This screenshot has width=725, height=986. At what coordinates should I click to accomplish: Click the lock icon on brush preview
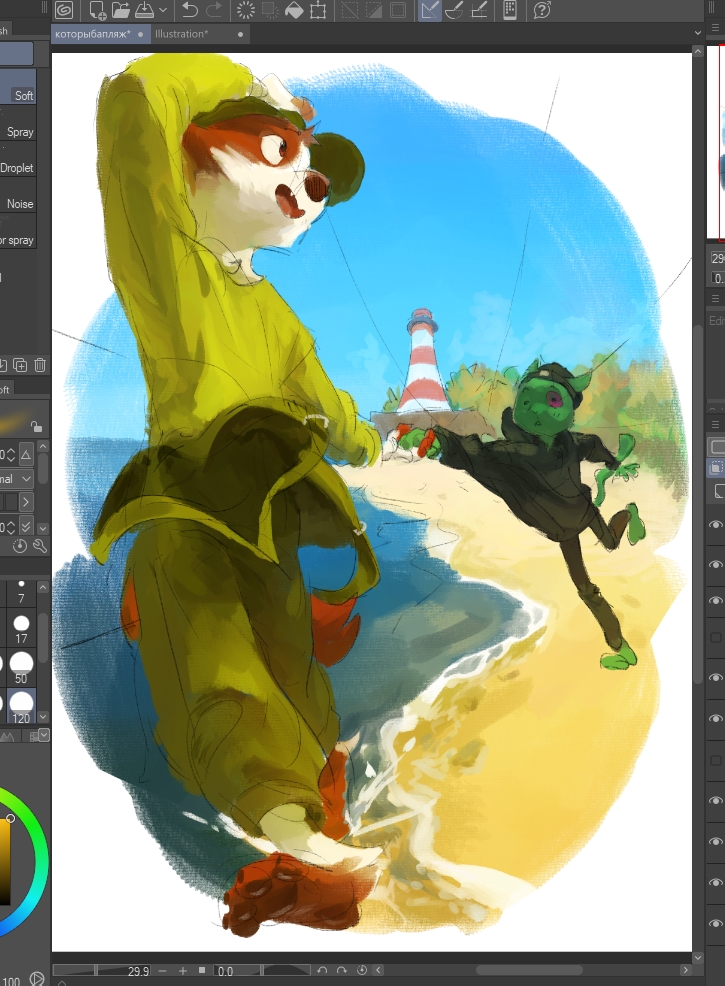[x=36, y=427]
